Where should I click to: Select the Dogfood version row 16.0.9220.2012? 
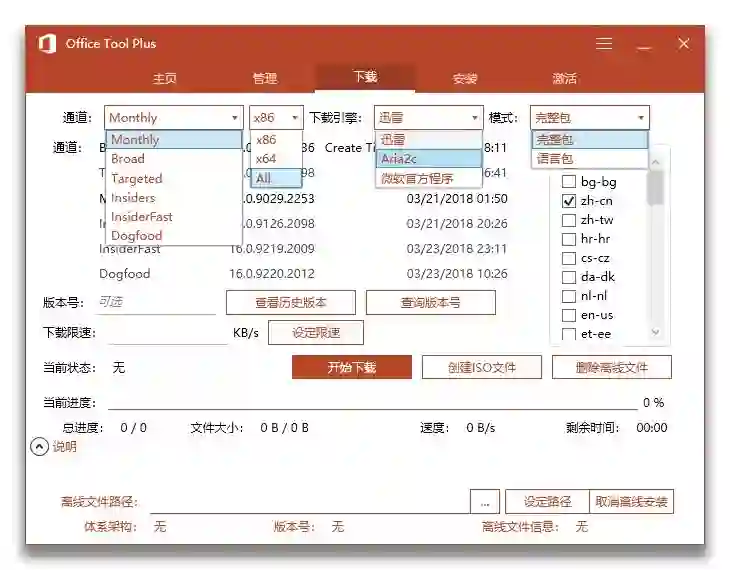pos(303,274)
